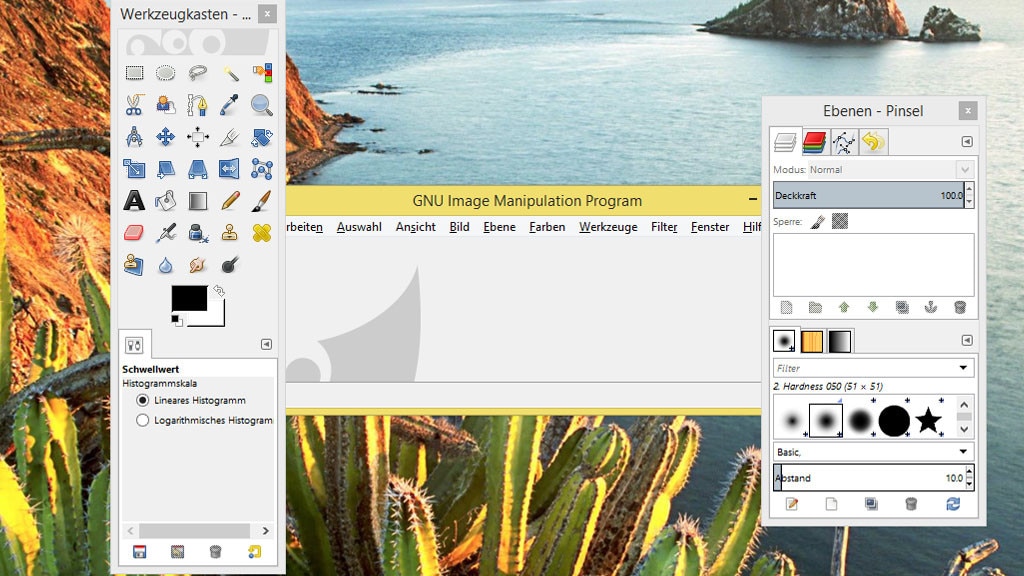
Task: Select the Crop tool
Action: coord(229,136)
